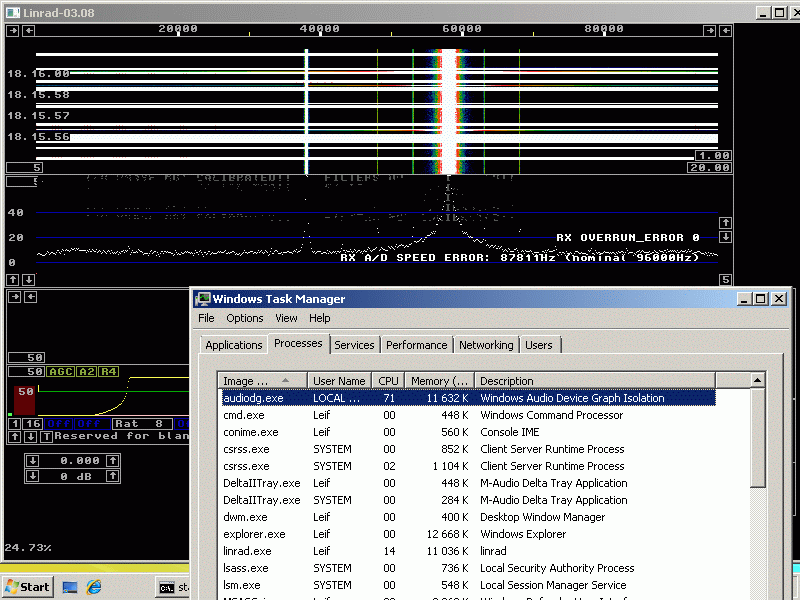Image resolution: width=800 pixels, height=600 pixels.
Task: Click right-arrow button at waterfall's top-left corner
Action: [13, 31]
